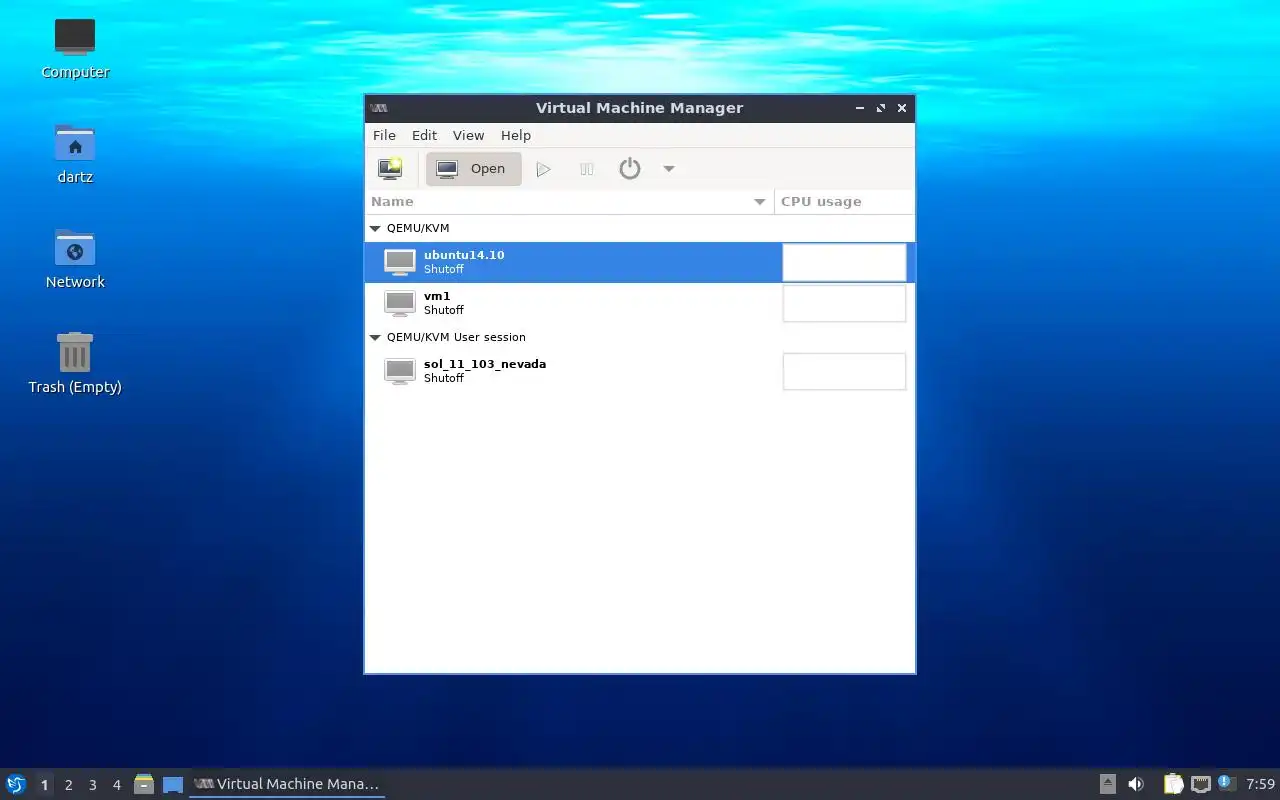This screenshot has width=1280, height=800.
Task: Click the QEMU/KVM User session label
Action: tap(456, 338)
